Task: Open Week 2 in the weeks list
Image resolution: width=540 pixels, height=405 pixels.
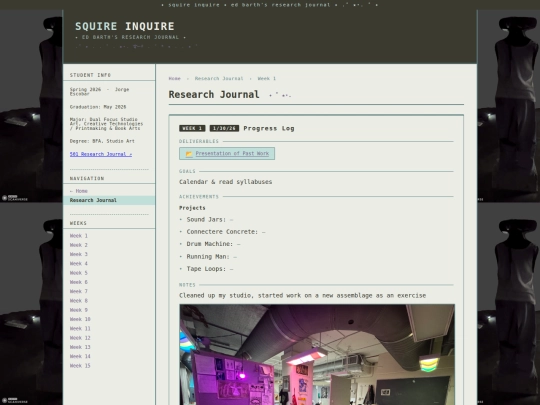Action: pos(79,245)
